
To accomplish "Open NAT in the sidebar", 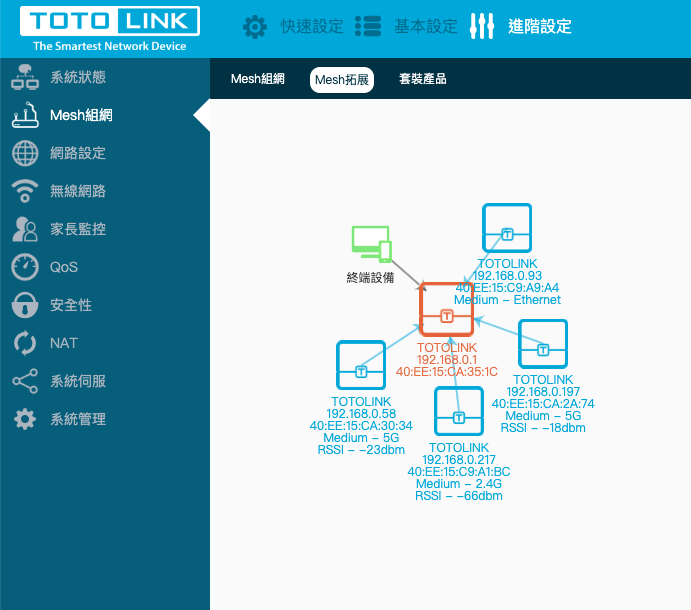I will coord(64,343).
